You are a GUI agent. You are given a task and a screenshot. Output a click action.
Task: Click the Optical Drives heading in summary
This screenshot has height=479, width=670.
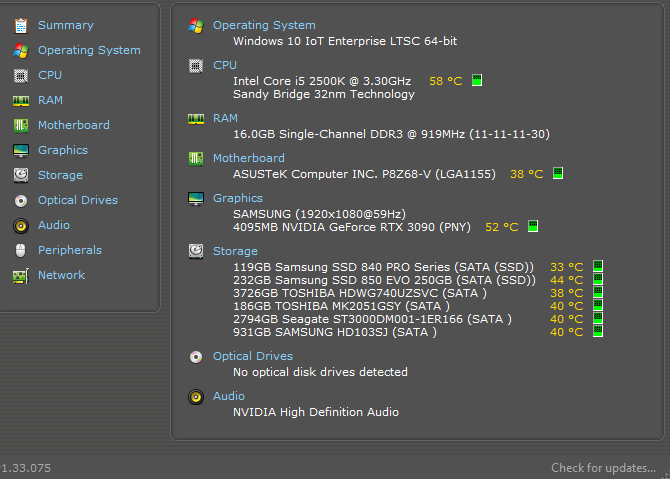[x=253, y=356]
